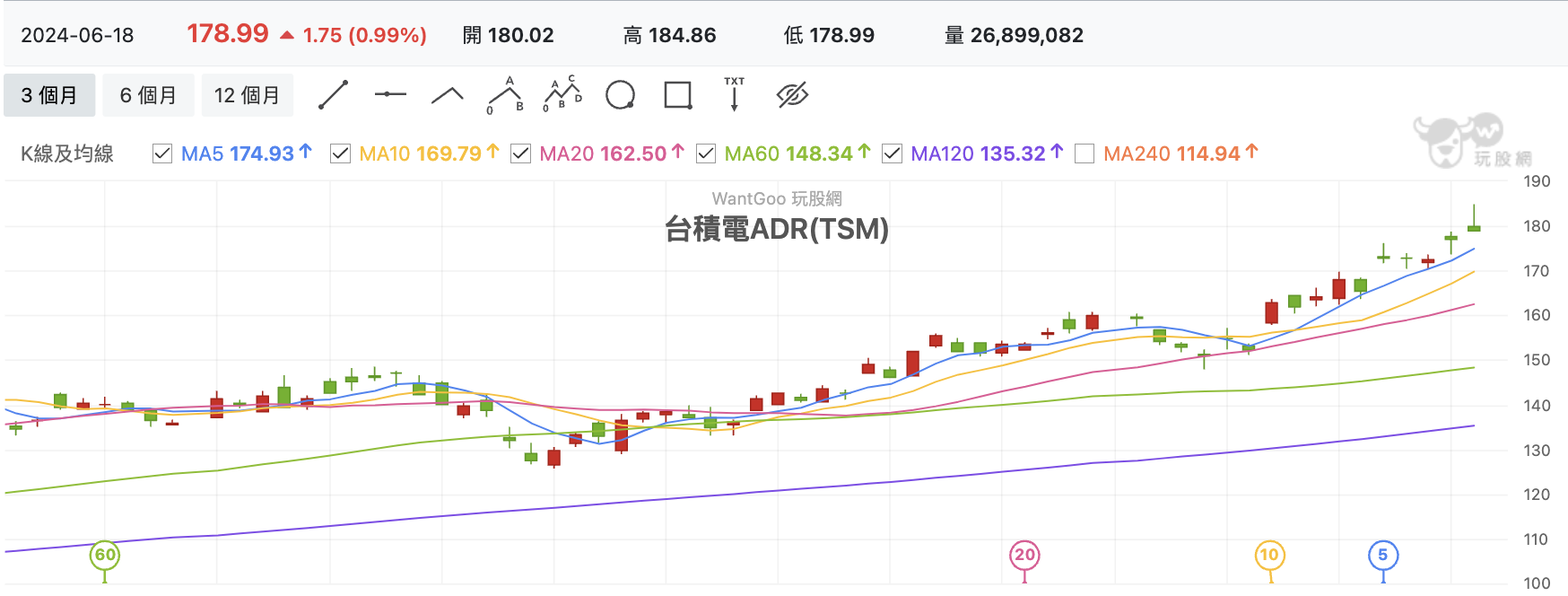The height and width of the screenshot is (596, 1568).
Task: Click the green 60 marker on timeline
Action: point(105,555)
